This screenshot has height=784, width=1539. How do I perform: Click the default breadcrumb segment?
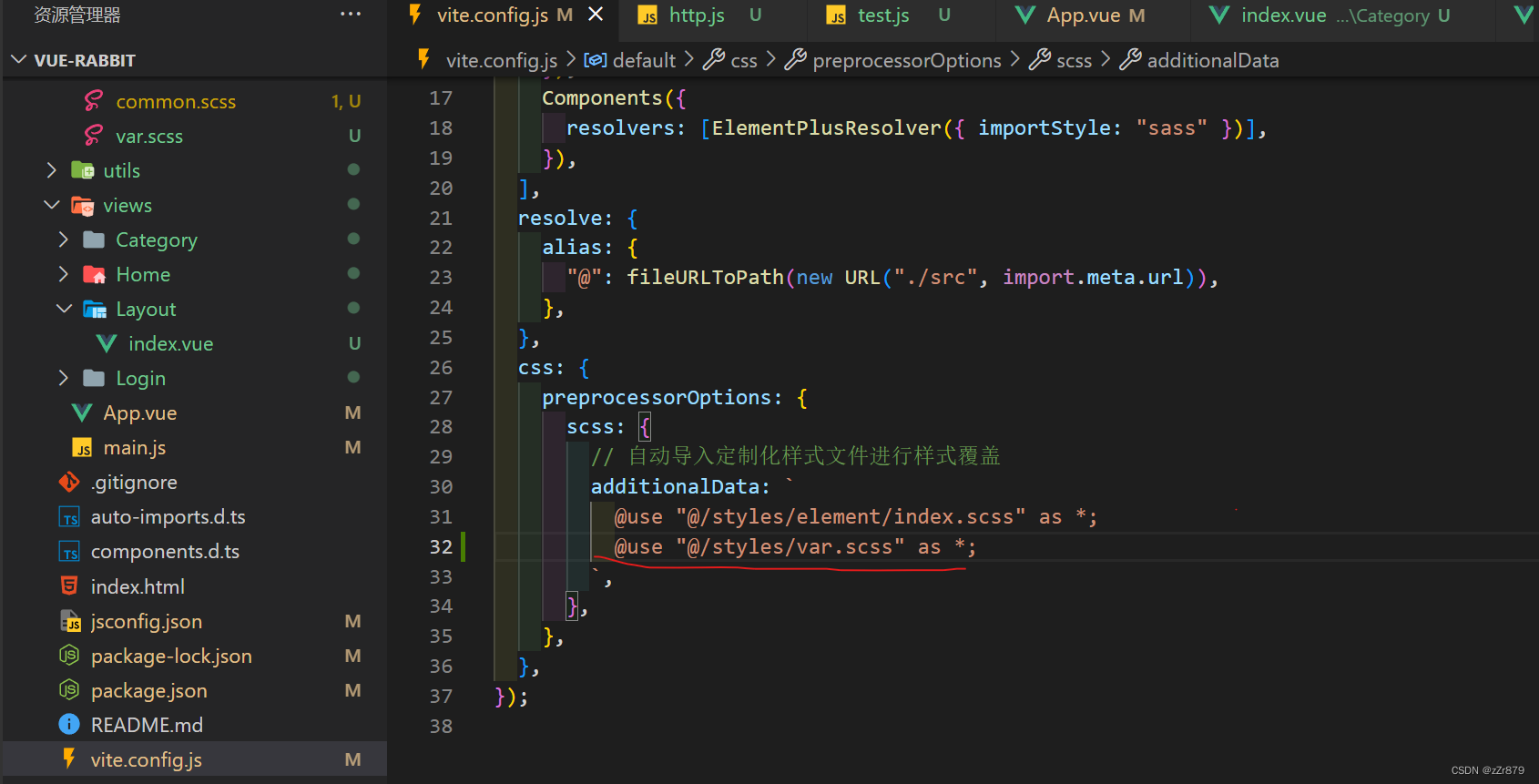click(644, 60)
